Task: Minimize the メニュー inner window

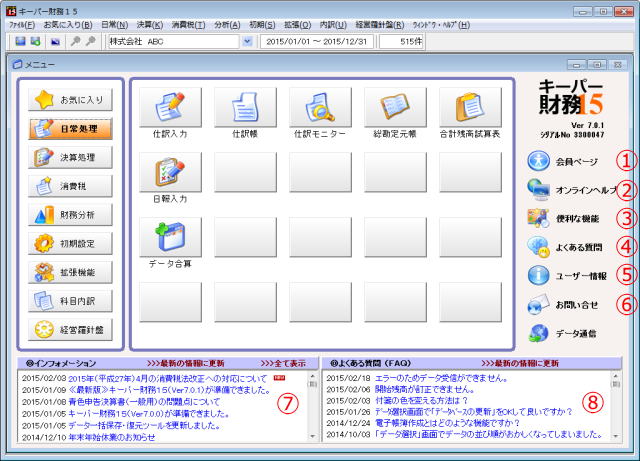Action: click(576, 65)
